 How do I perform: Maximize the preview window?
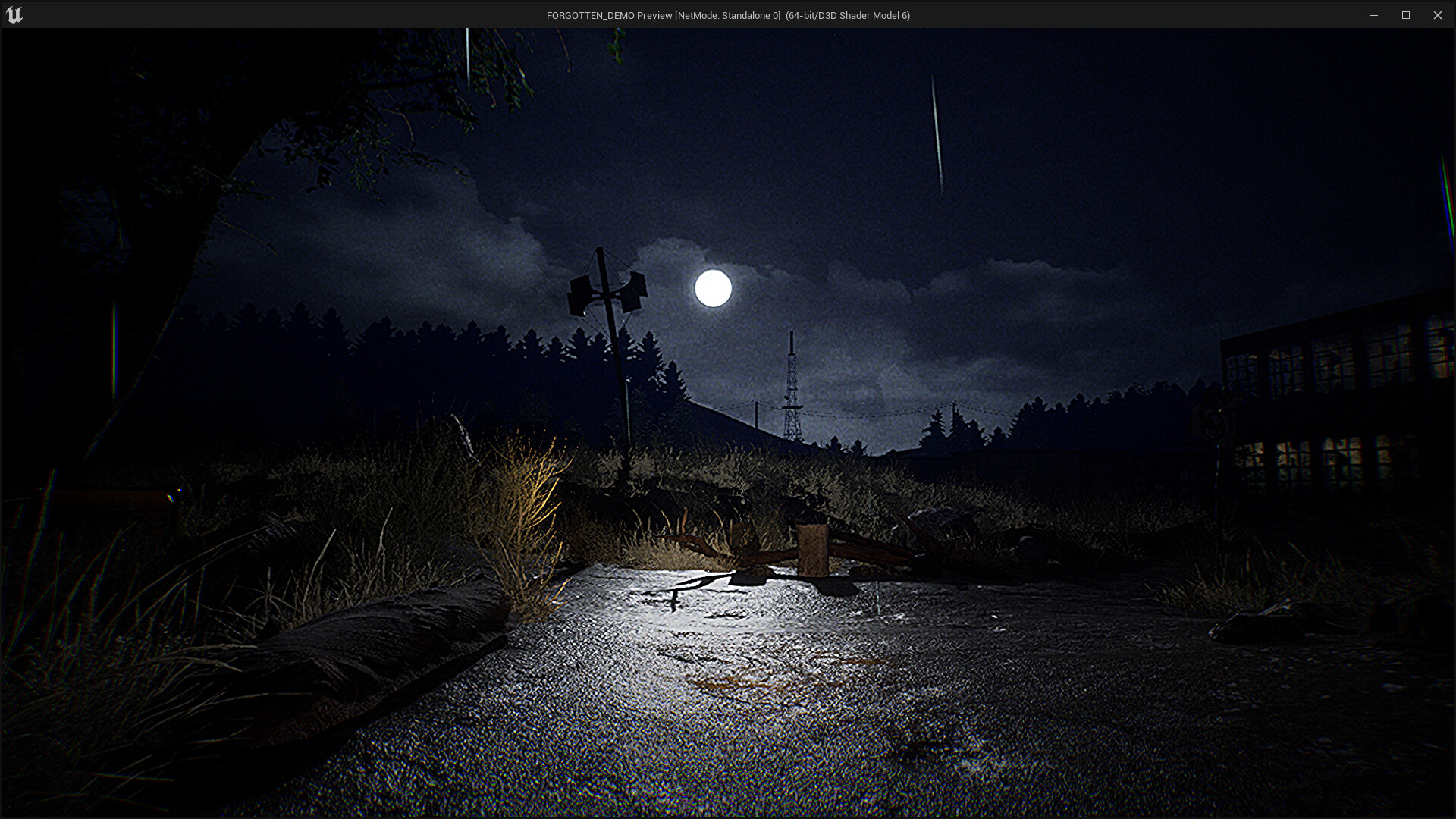1407,15
